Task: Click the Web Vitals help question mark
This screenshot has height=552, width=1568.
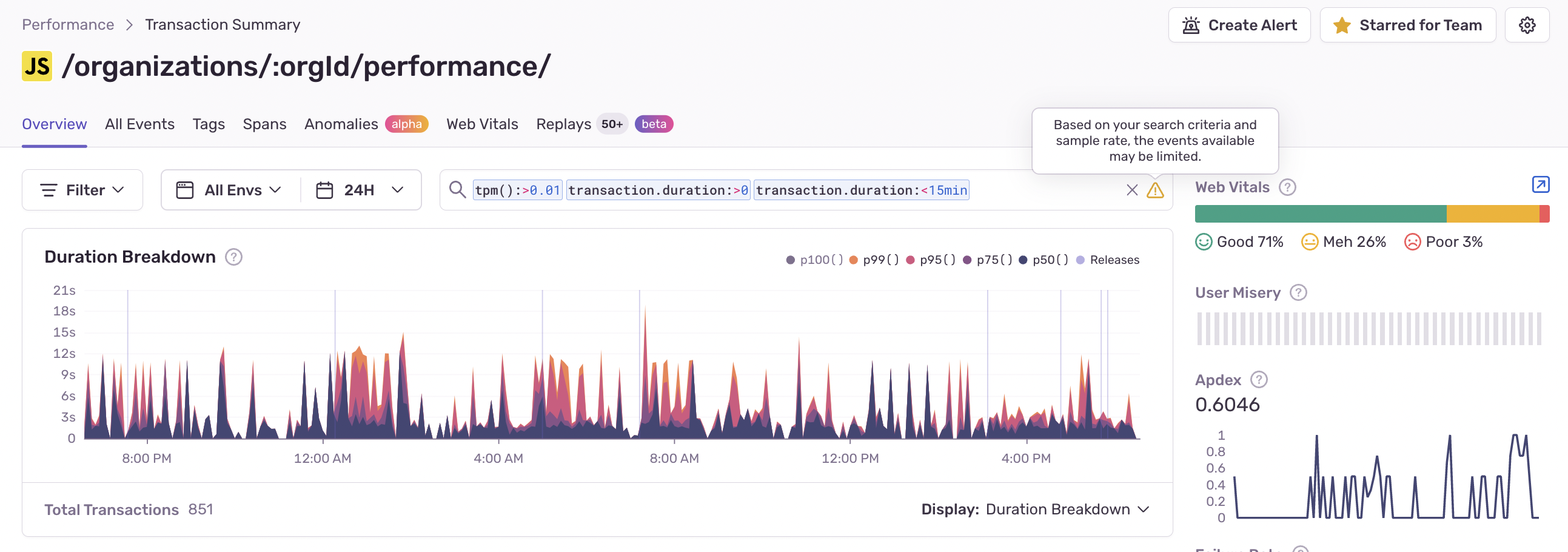Action: (1287, 187)
